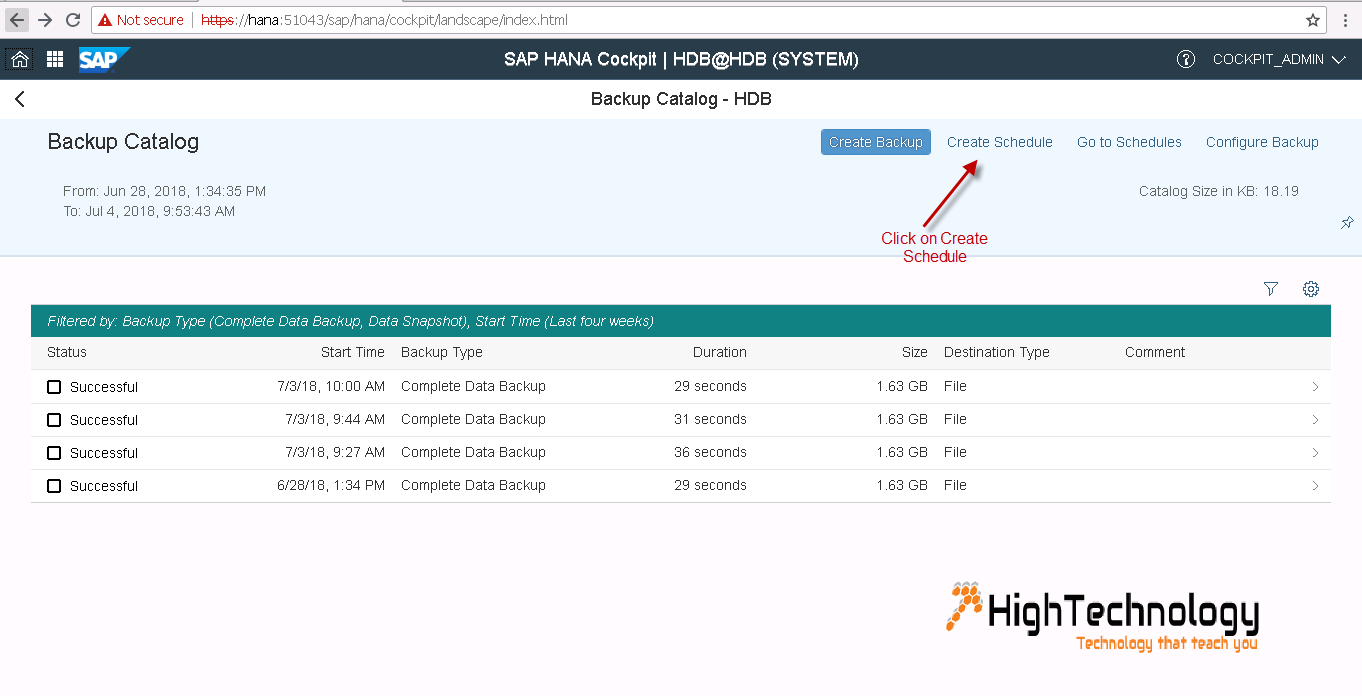Screen dimensions: 1362x696
Task: Click the '29 seconds' duration of the 10:00 AM backup
Action: pos(710,386)
